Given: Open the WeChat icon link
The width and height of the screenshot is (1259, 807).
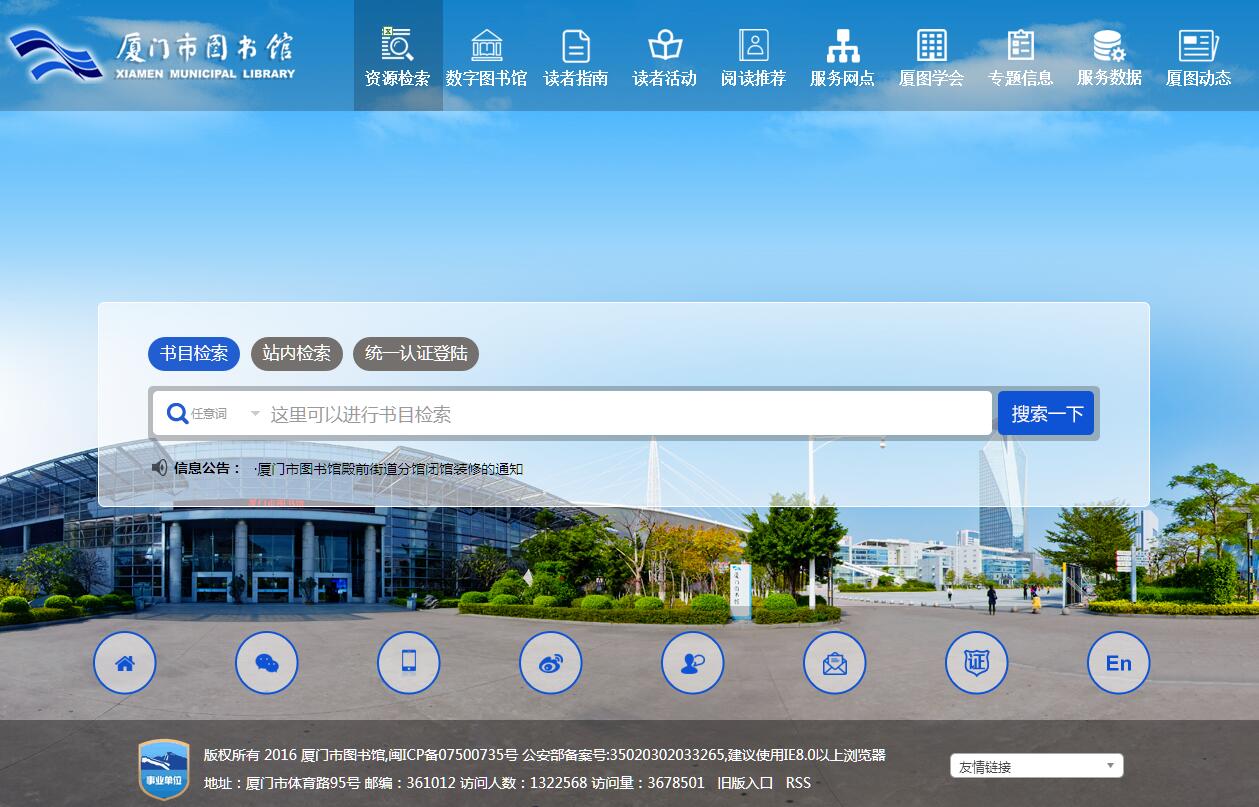Looking at the screenshot, I should pos(267,663).
